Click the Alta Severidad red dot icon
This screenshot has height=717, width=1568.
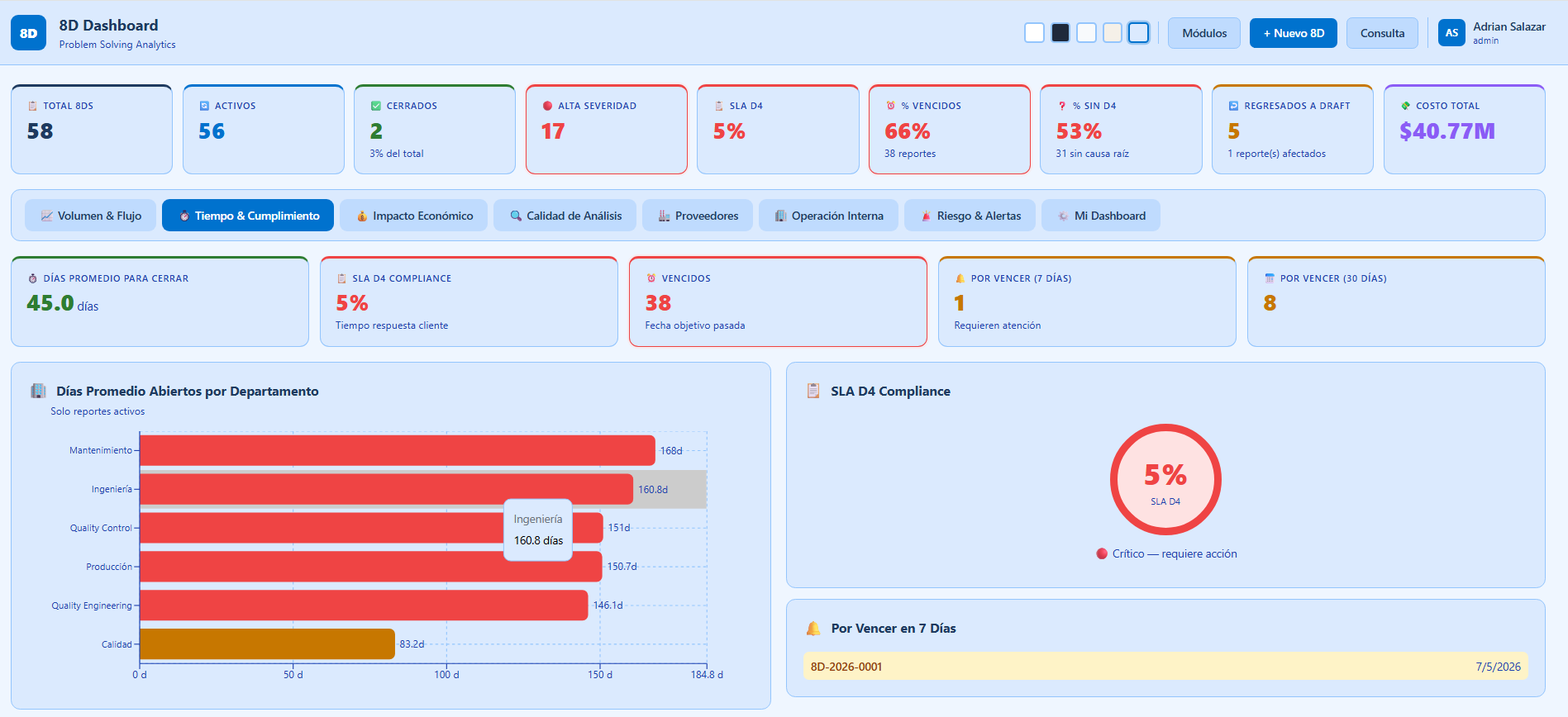[547, 106]
